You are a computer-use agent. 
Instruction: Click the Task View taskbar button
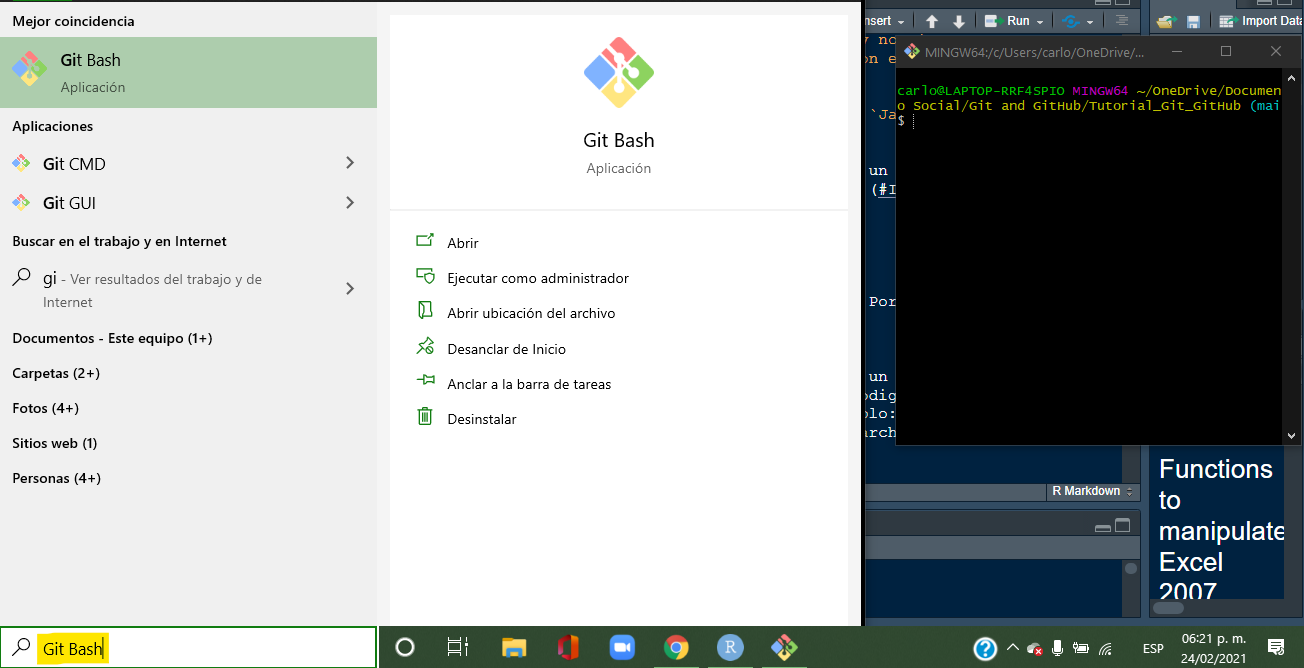tap(458, 647)
